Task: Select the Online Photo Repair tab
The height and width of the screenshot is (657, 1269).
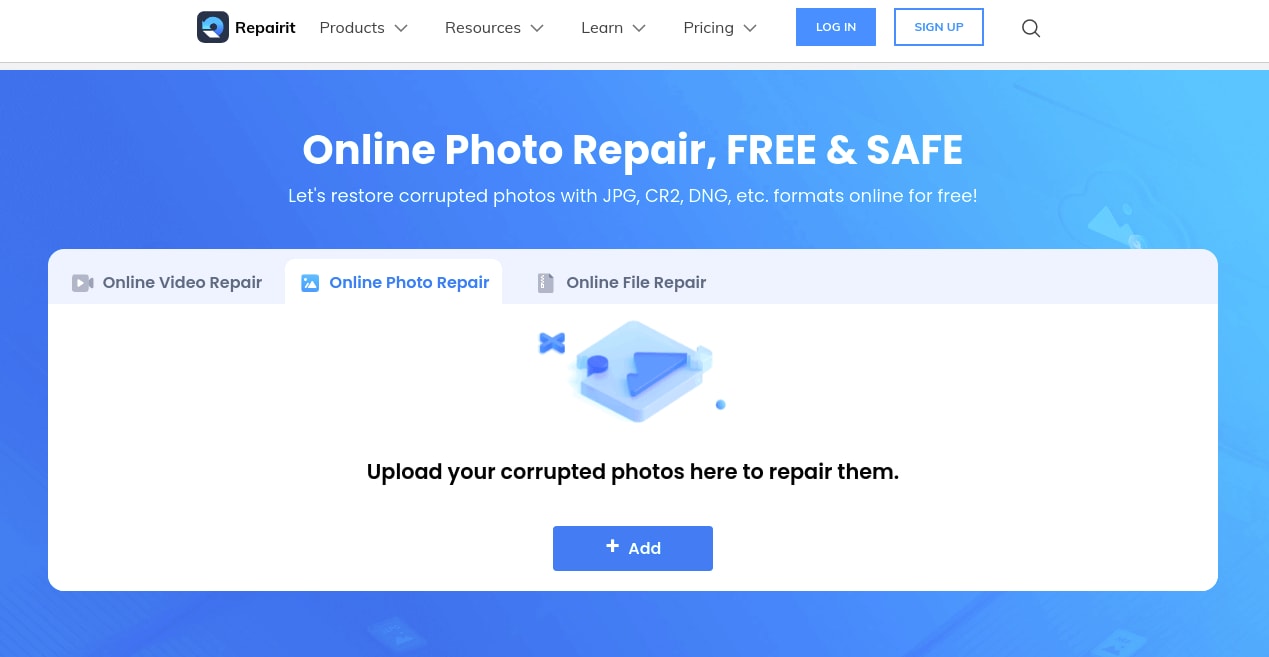Action: [x=394, y=282]
